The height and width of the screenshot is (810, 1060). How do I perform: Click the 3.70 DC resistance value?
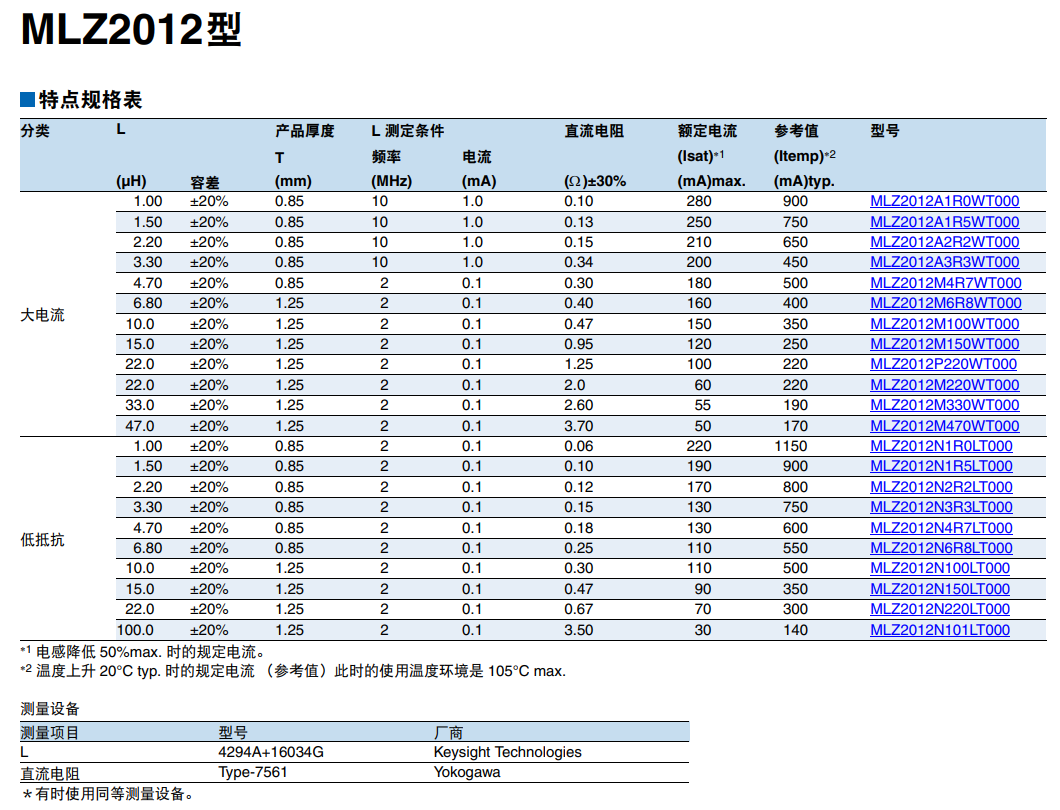click(579, 426)
